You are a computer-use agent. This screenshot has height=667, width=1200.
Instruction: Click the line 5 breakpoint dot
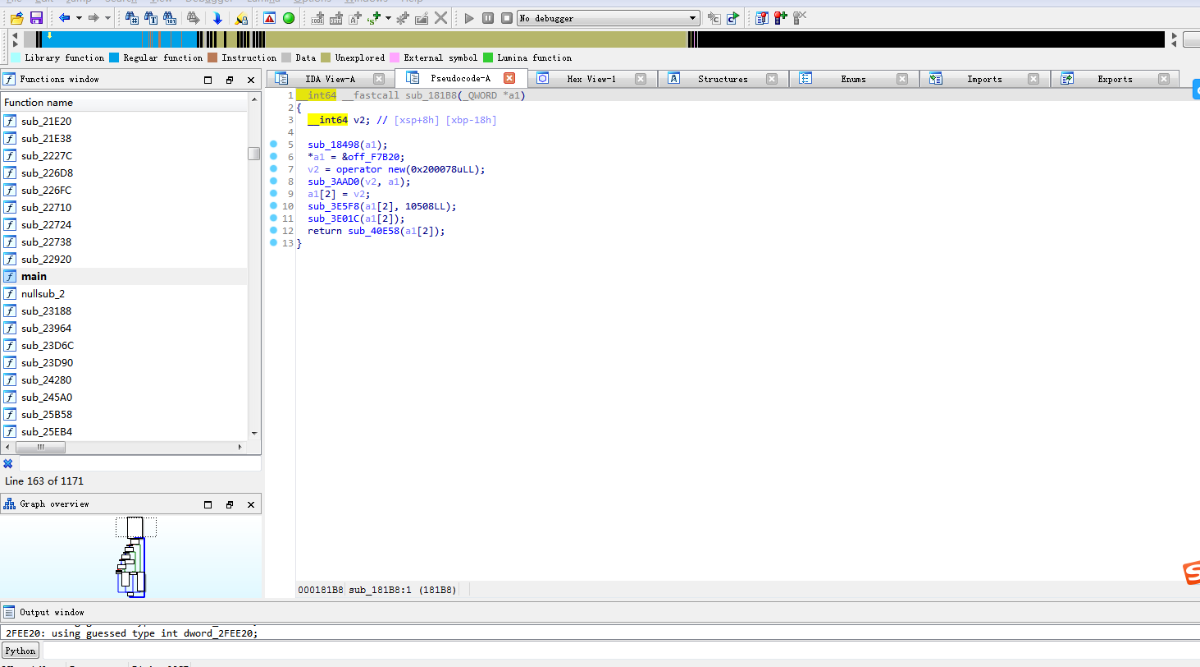click(274, 144)
